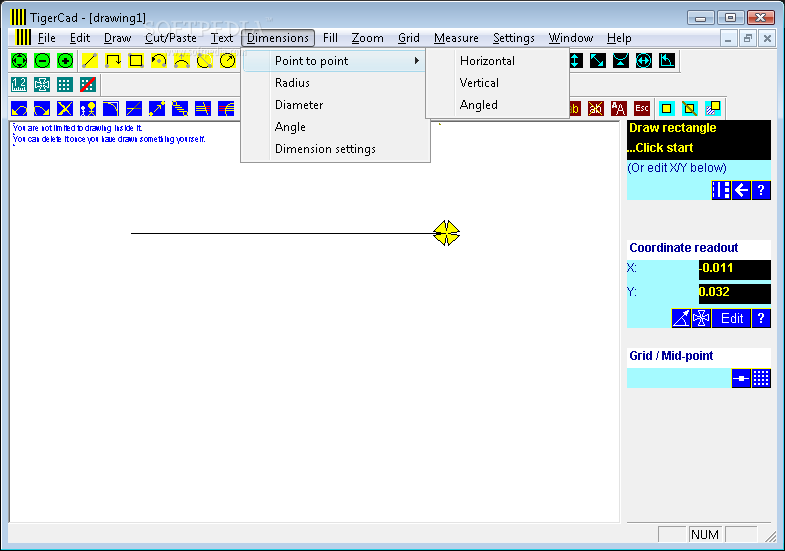Select the yellow draw line tool
Screen dimensions: 785x551
90,61
